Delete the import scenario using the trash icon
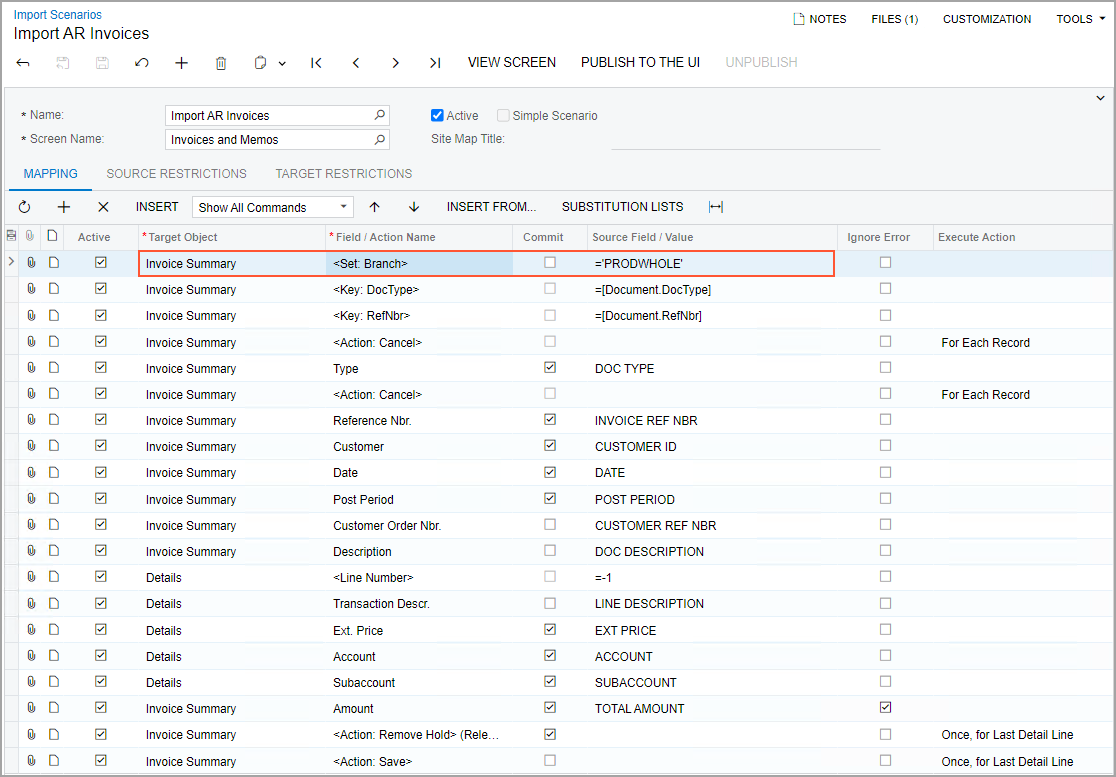The height and width of the screenshot is (777, 1116). [x=220, y=62]
